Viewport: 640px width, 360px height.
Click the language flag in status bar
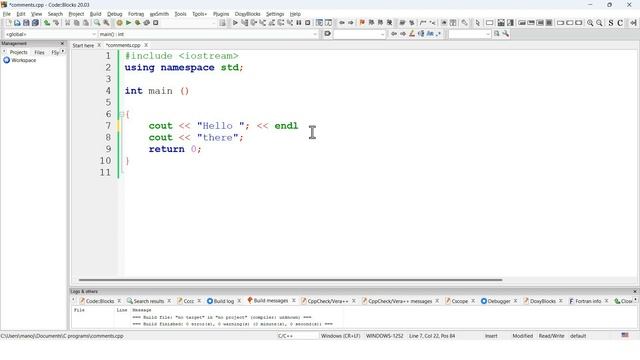tap(625, 335)
